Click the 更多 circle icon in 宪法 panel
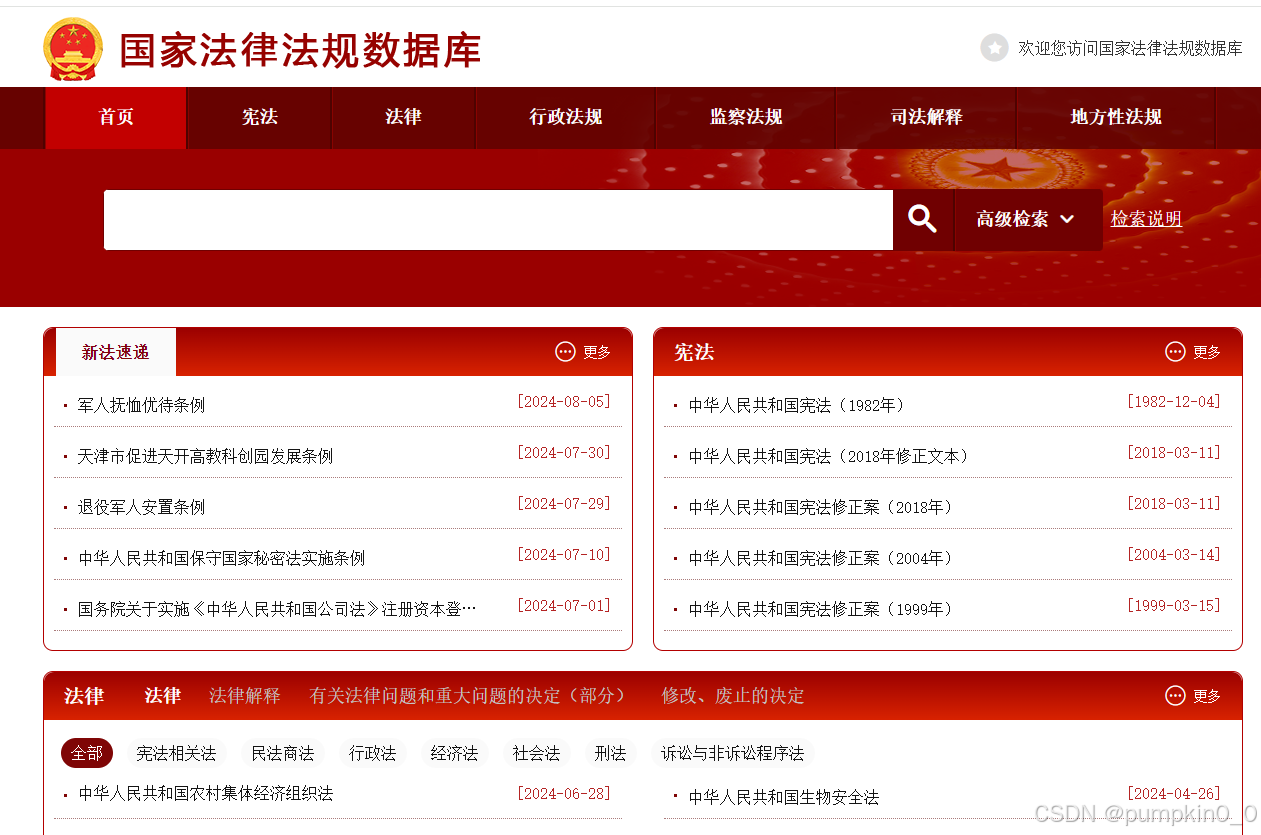 pos(1175,352)
